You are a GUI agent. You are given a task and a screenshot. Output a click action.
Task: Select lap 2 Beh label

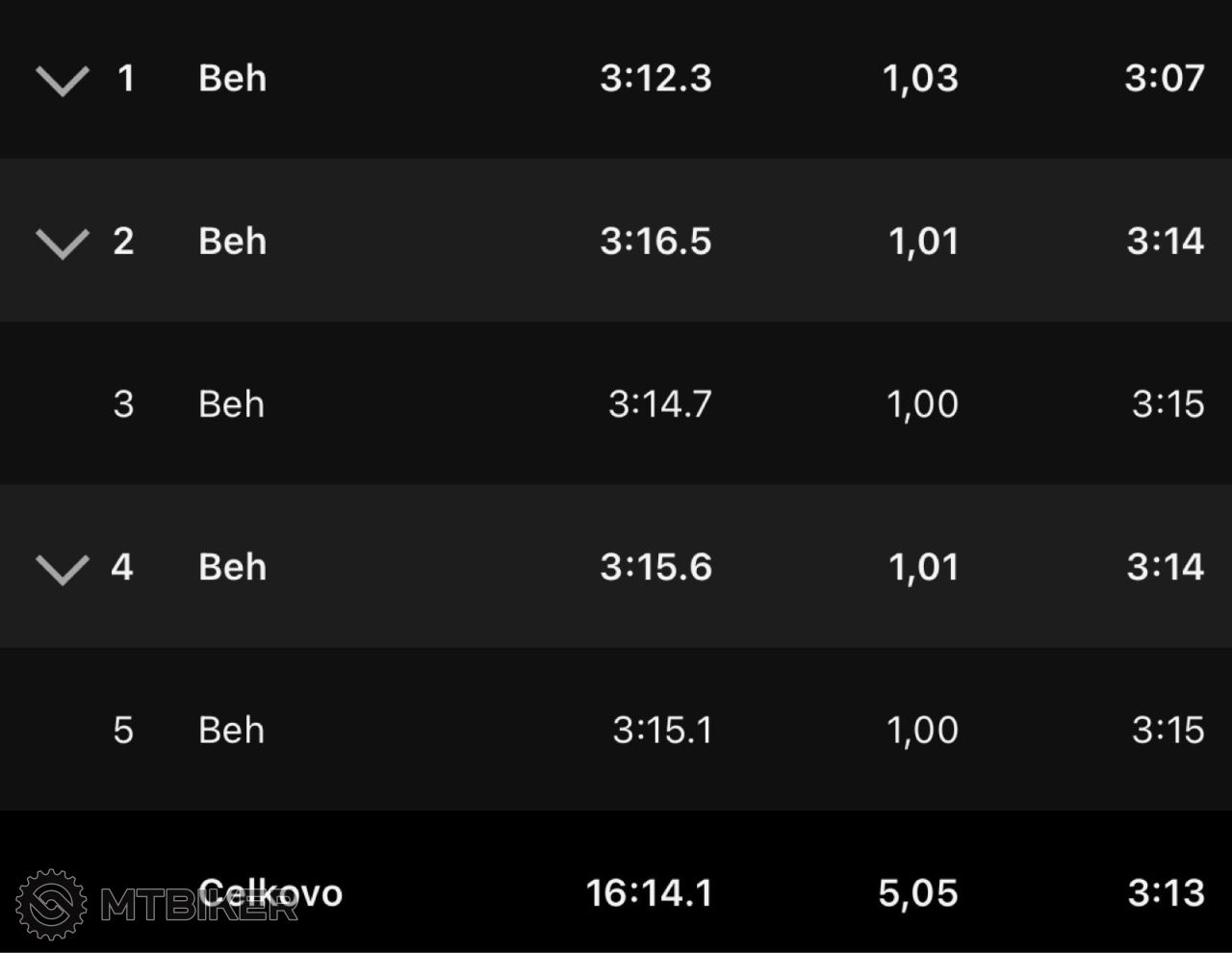[x=232, y=241]
